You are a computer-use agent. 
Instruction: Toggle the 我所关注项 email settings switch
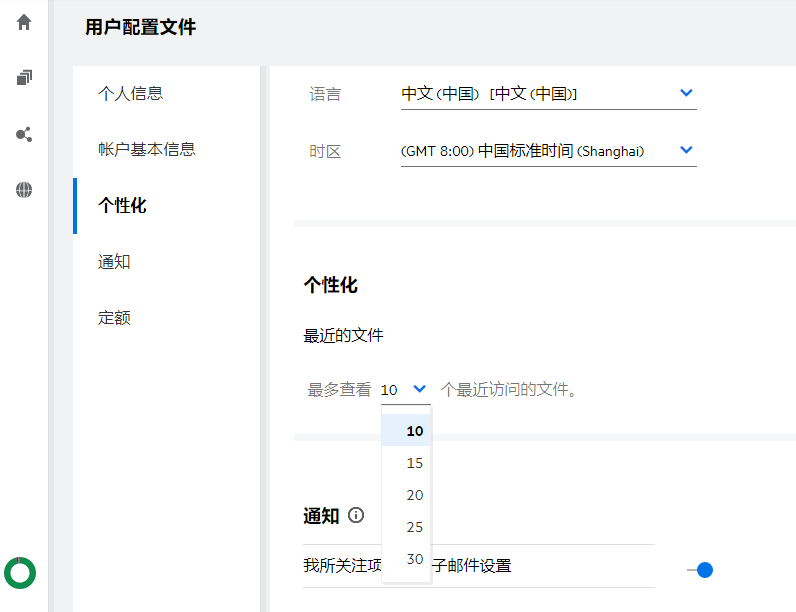[x=699, y=570]
